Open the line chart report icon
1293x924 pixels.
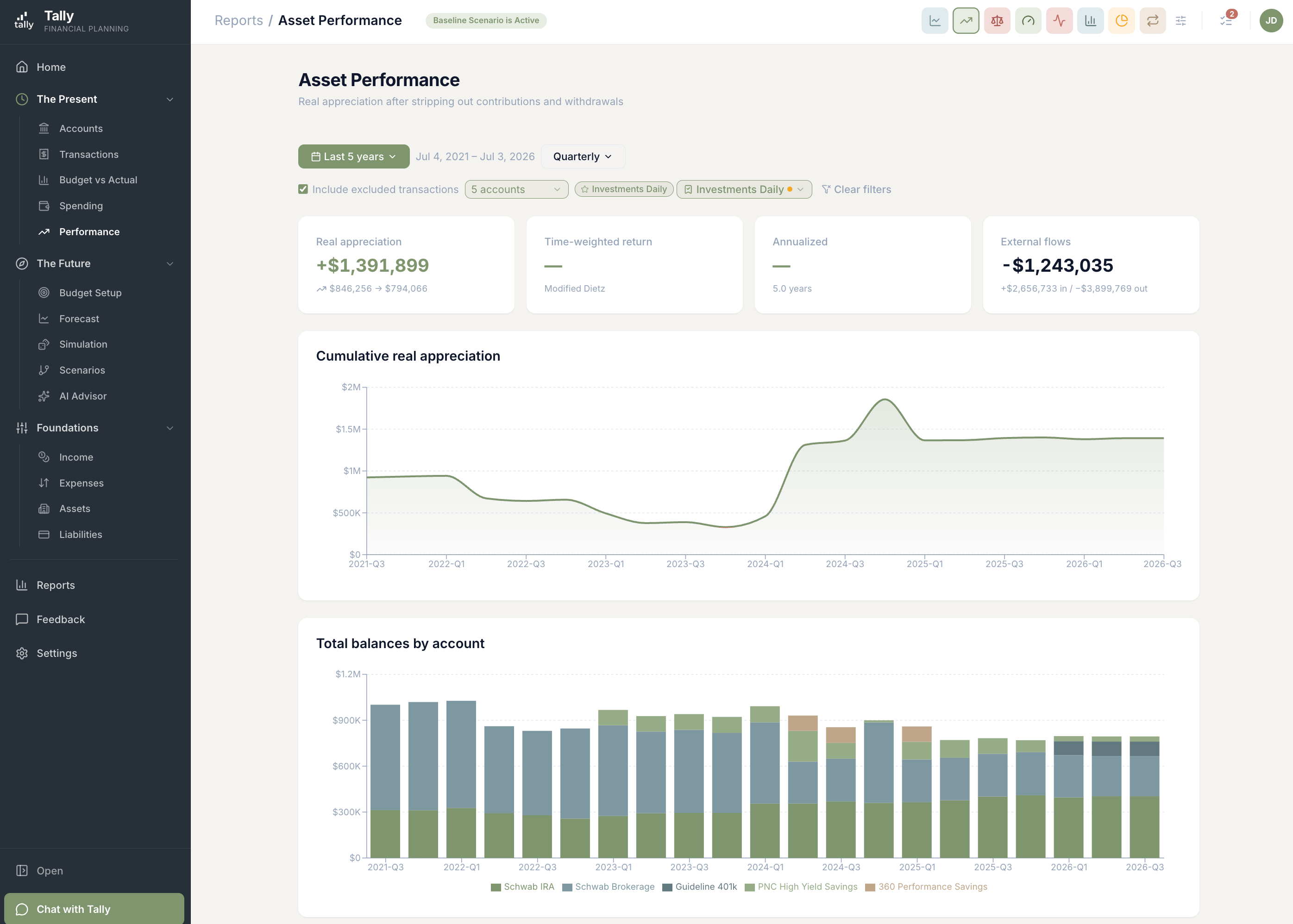(x=935, y=20)
